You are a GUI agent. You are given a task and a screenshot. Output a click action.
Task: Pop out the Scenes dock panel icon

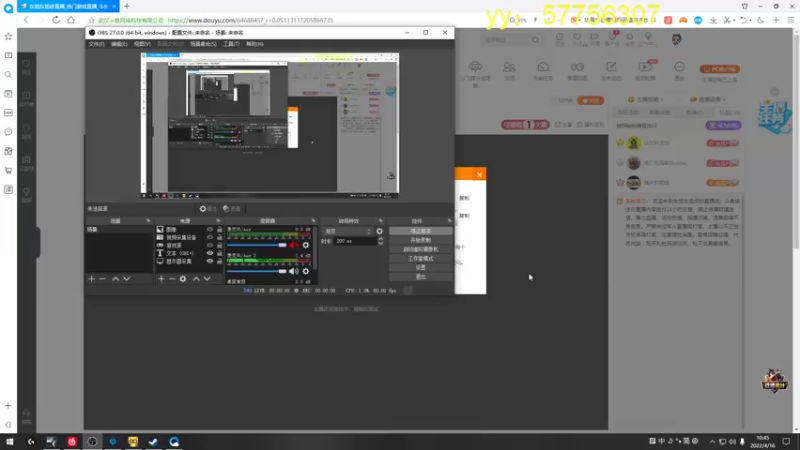click(x=148, y=221)
